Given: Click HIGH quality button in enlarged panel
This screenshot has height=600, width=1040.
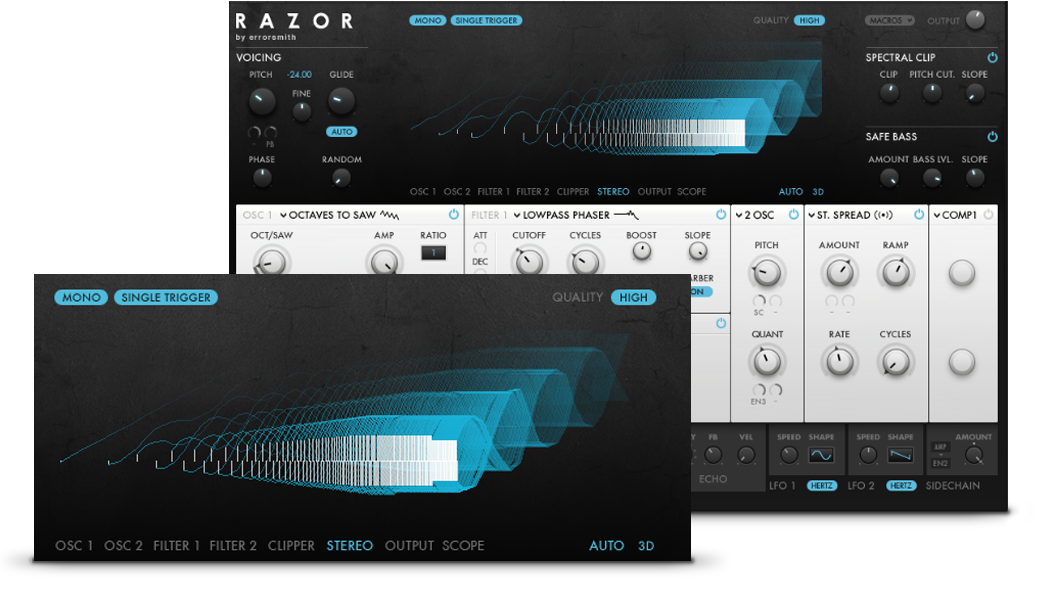Looking at the screenshot, I should click(633, 298).
